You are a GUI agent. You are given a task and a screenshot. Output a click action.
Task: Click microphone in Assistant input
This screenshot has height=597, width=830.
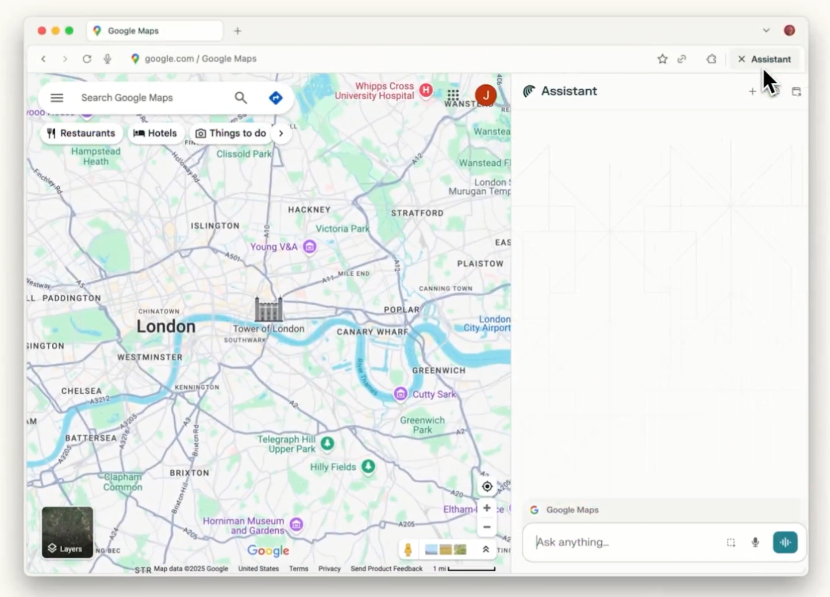[755, 542]
